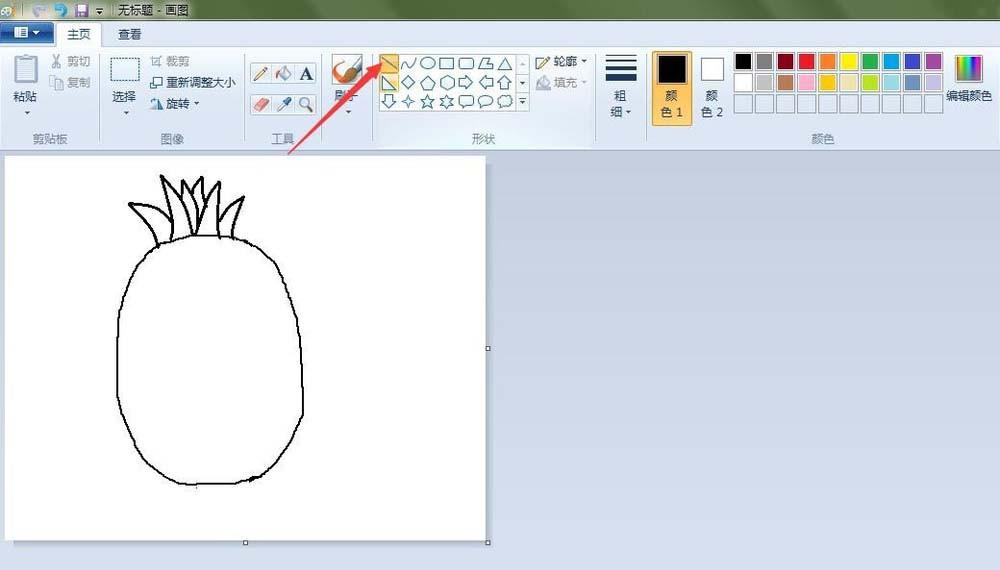Viewport: 1000px width, 570px height.
Task: Open the blue Paint file menu button
Action: 27,33
